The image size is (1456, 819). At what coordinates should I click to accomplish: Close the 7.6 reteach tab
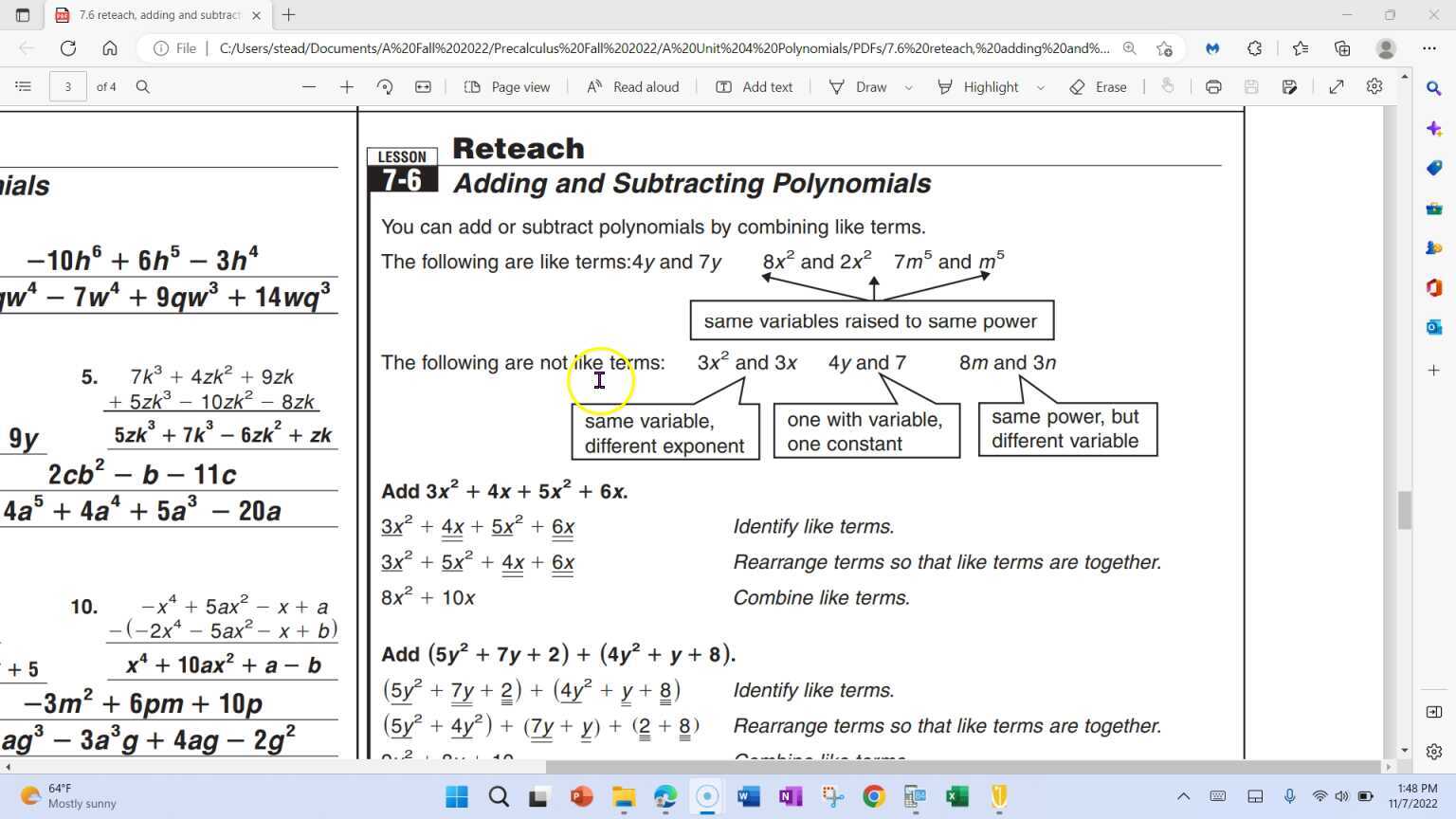pyautogui.click(x=256, y=15)
